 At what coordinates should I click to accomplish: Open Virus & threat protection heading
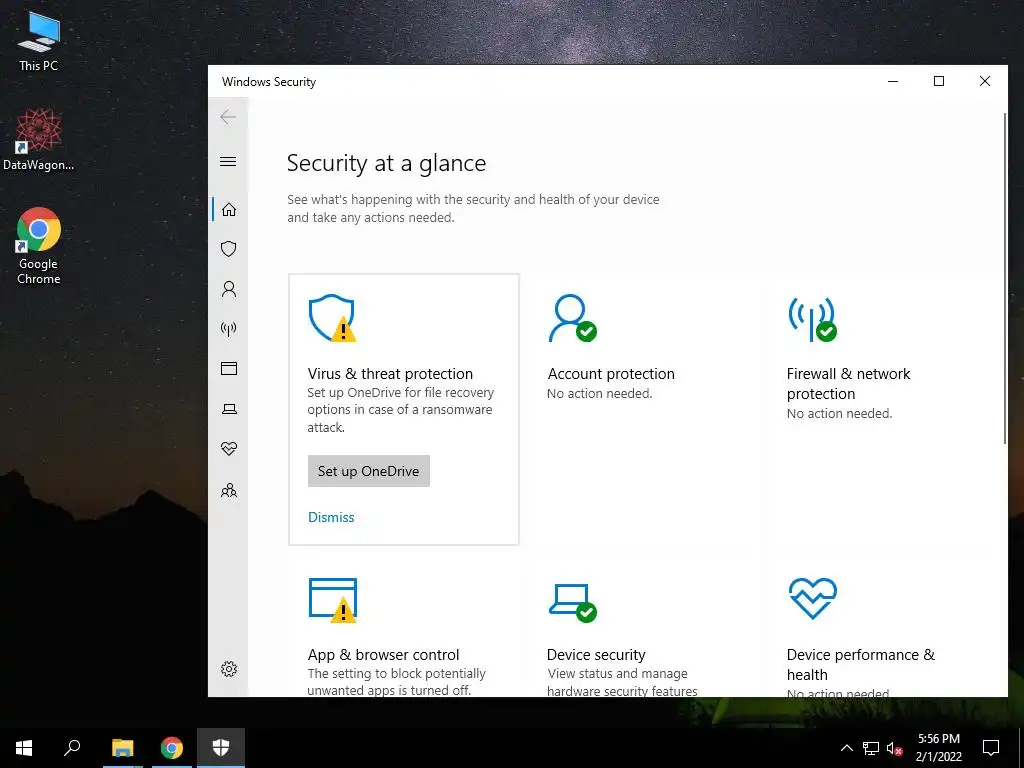click(x=390, y=374)
